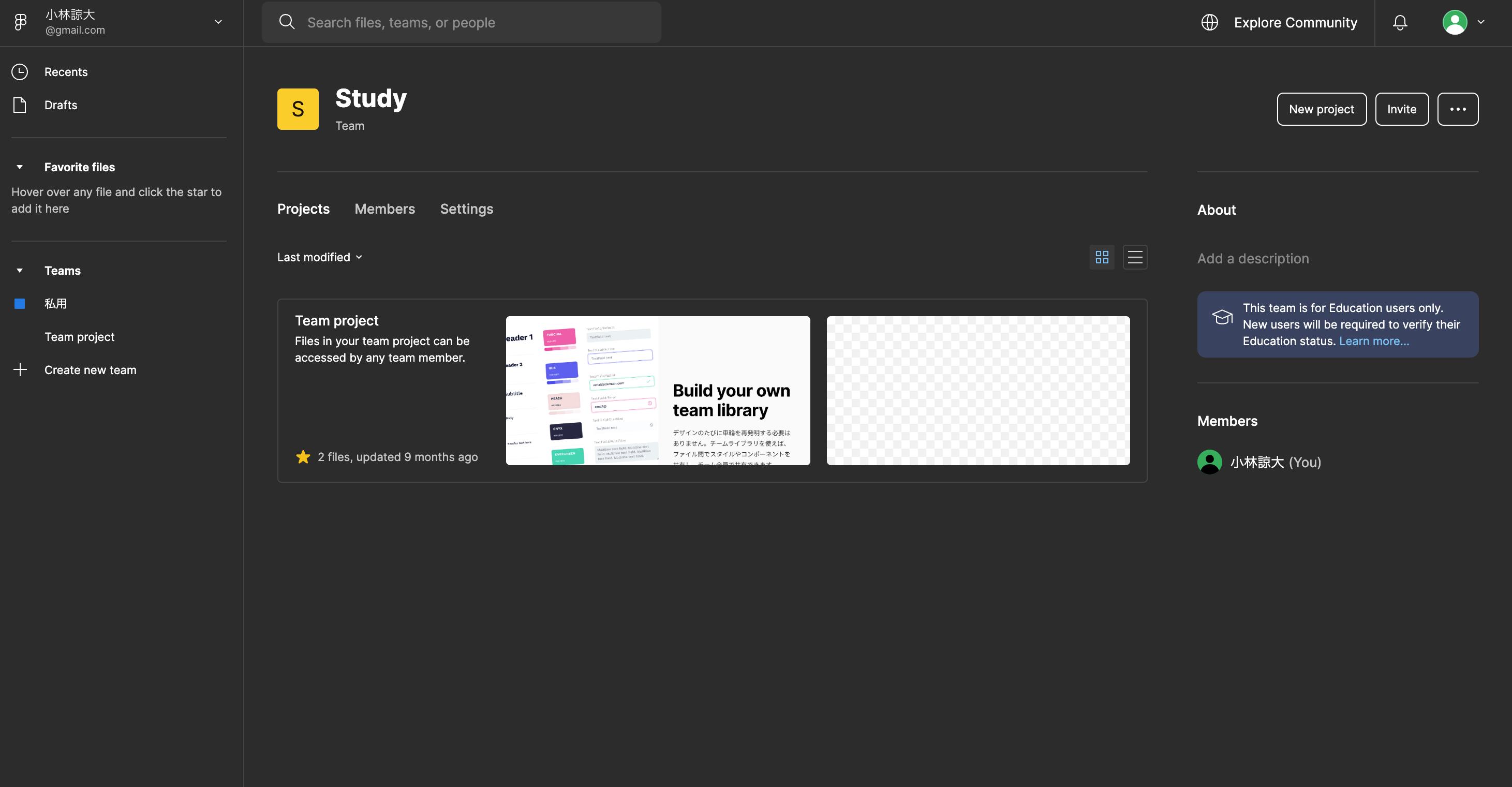The height and width of the screenshot is (787, 1512).
Task: Switch to grid view
Action: 1102,257
